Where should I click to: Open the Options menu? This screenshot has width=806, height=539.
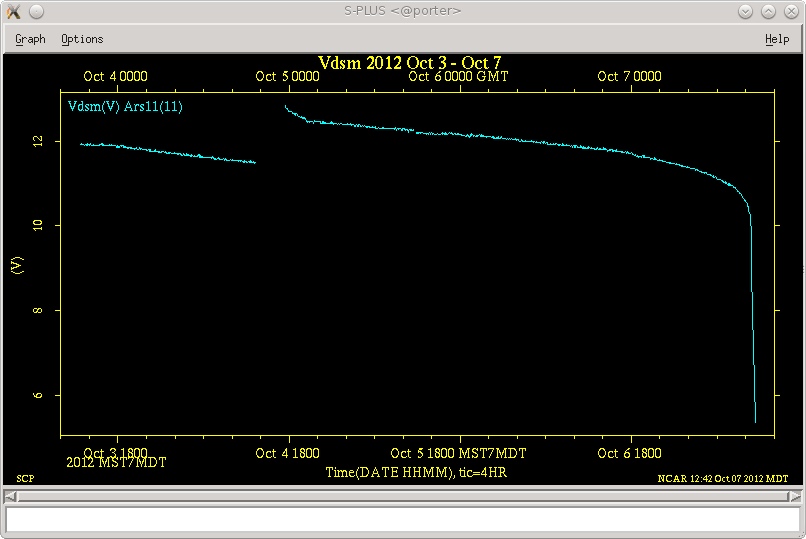pos(82,39)
